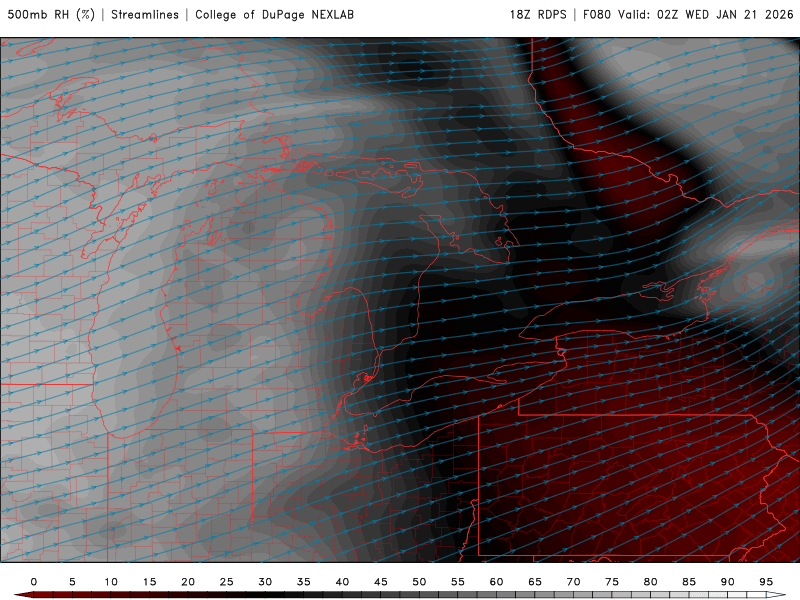Click the 'F080' forecast hour text

point(597,15)
